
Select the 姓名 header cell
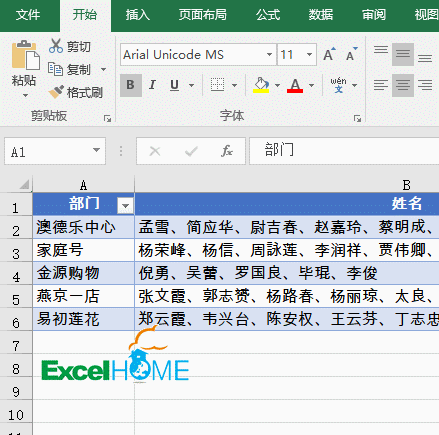point(287,204)
